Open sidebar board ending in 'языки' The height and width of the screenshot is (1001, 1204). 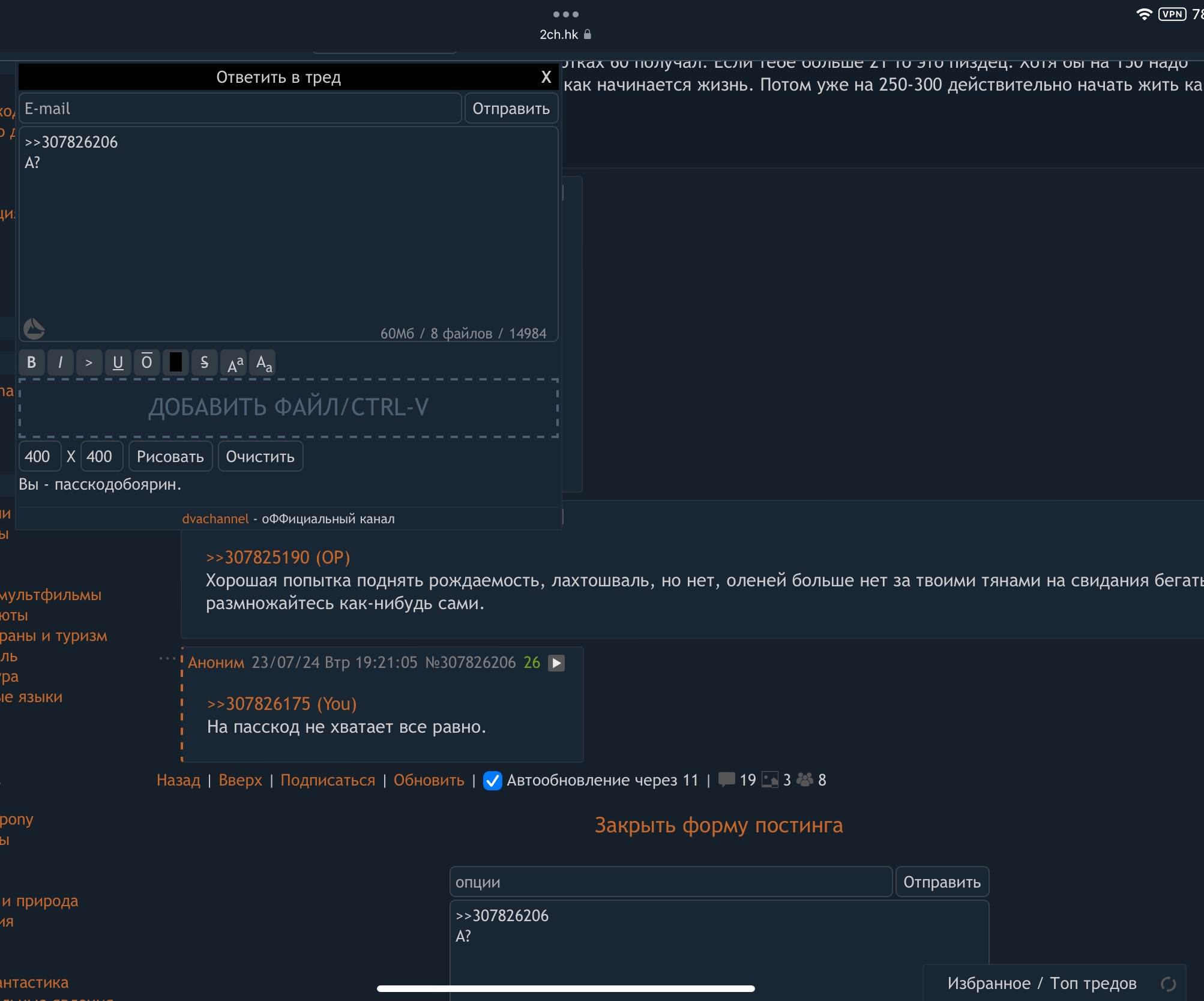[31, 697]
